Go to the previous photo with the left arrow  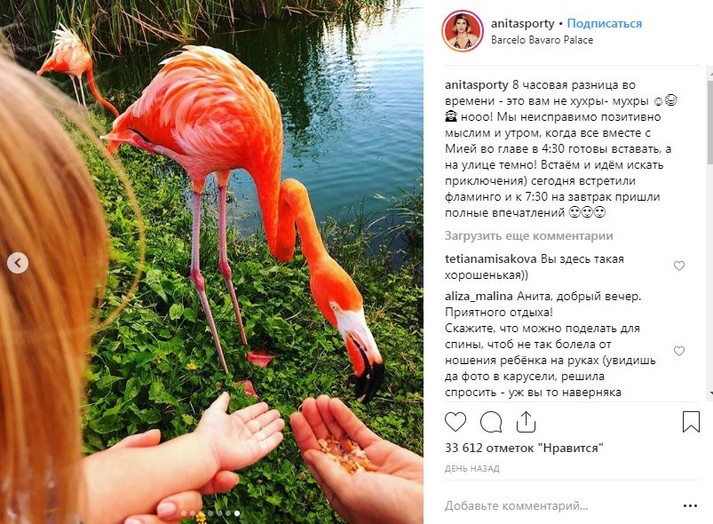point(18,263)
